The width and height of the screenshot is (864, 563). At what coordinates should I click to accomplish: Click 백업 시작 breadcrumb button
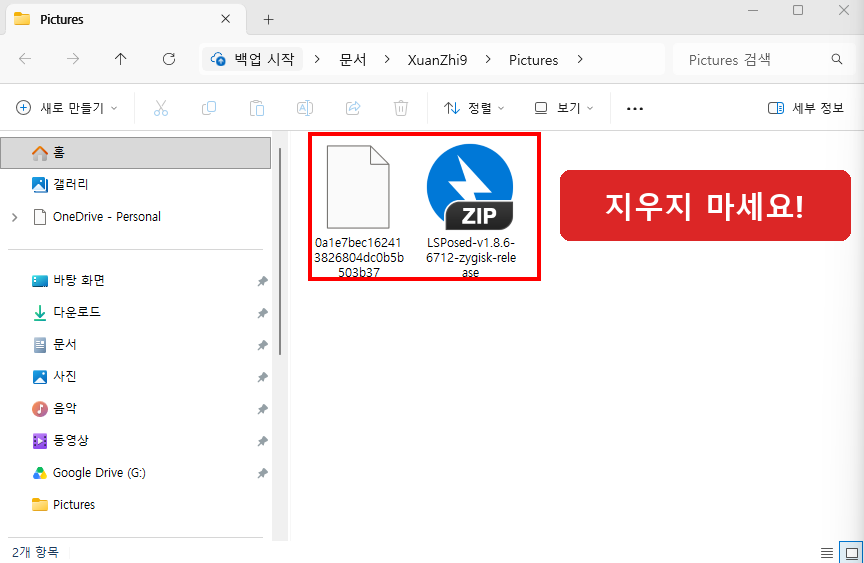[x=253, y=59]
